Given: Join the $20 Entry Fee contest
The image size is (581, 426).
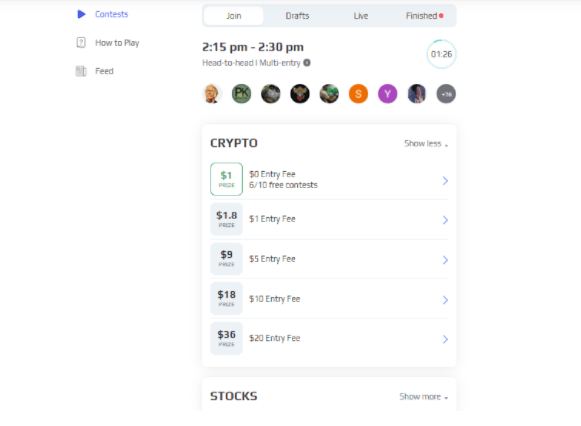Looking at the screenshot, I should pyautogui.click(x=329, y=339).
